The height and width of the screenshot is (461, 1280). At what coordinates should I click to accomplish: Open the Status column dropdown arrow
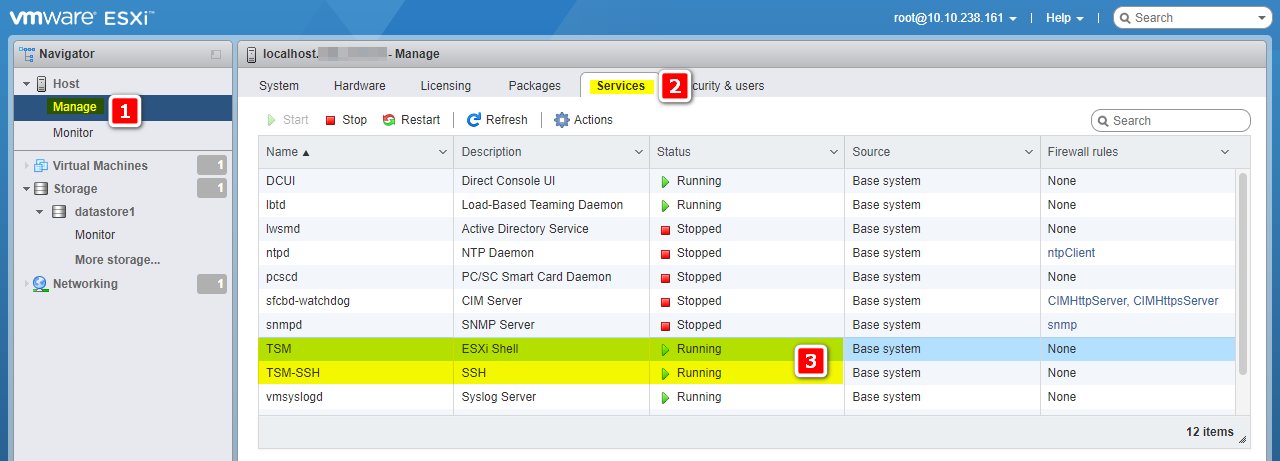[x=834, y=152]
